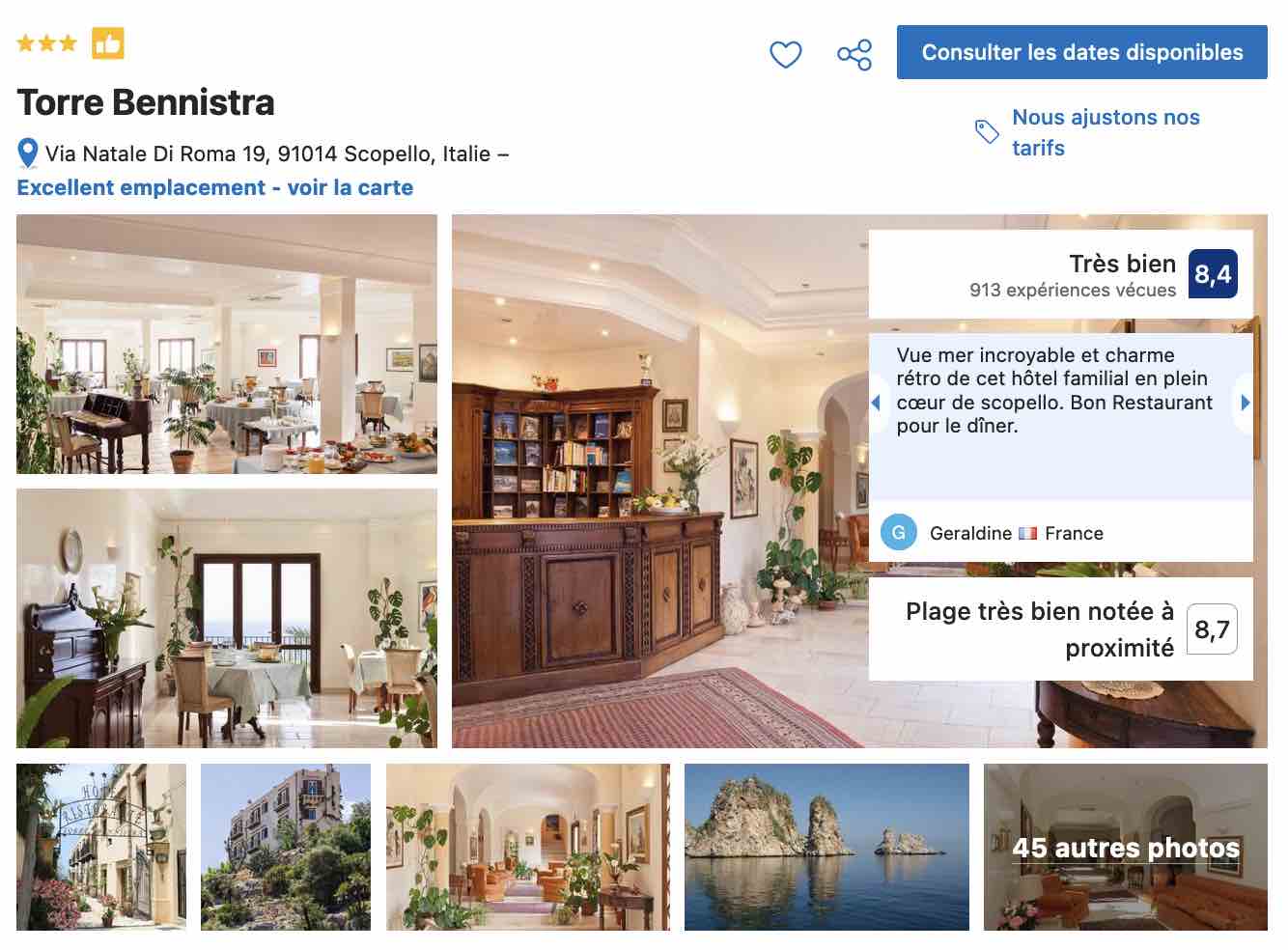Open the hotel entrance gate photo
1288x950 pixels.
coord(101,847)
